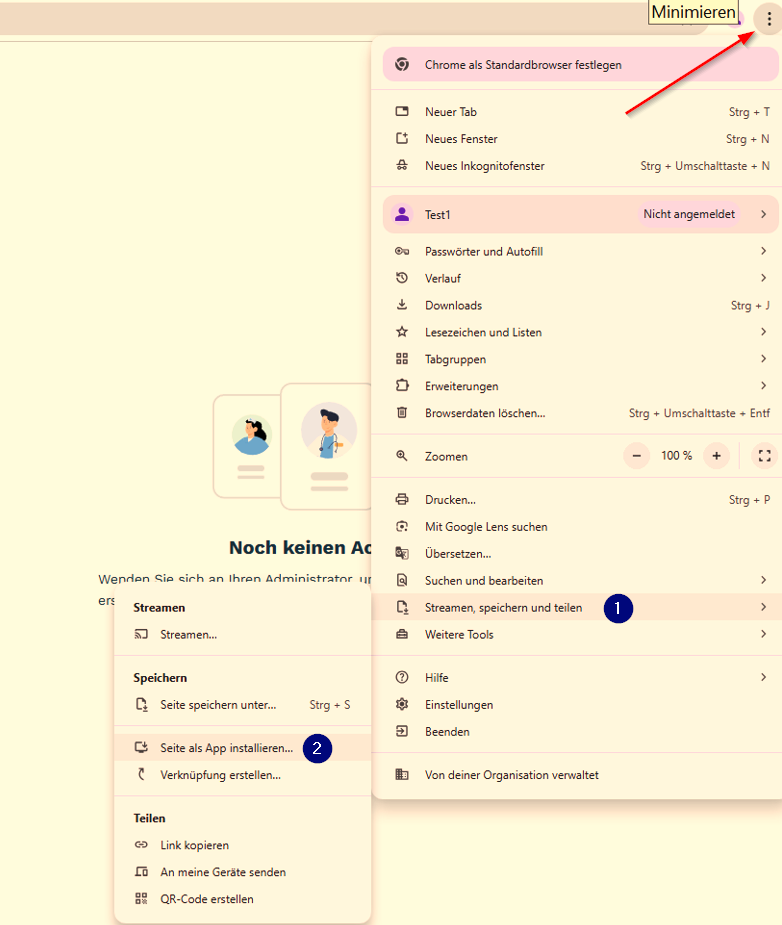Click the puzzle icon beside Erweiterungen
The image size is (782, 925).
[402, 386]
